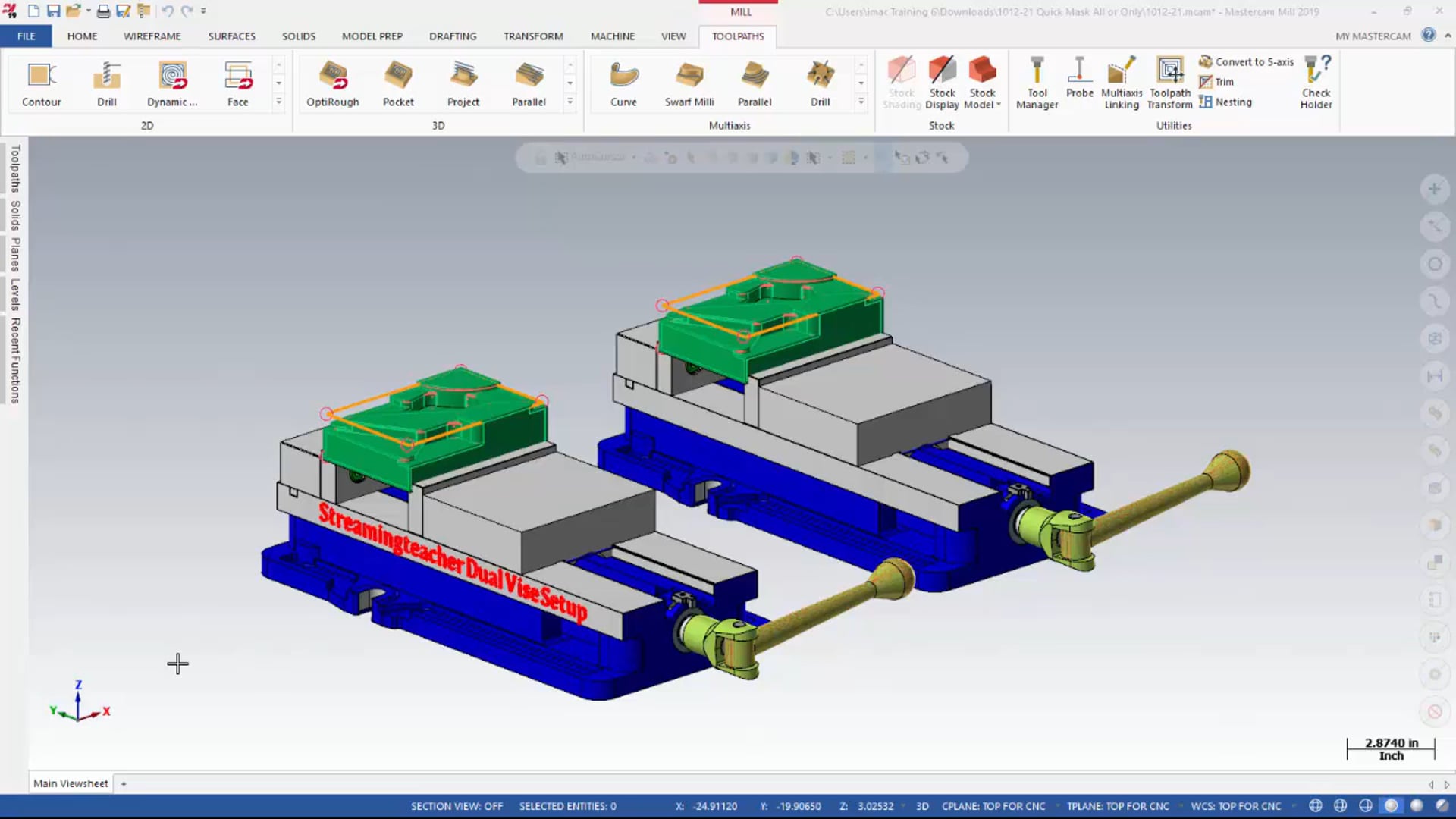Toggle 3D construction mode in status bar
Viewport: 1456px width, 819px height.
[x=922, y=806]
